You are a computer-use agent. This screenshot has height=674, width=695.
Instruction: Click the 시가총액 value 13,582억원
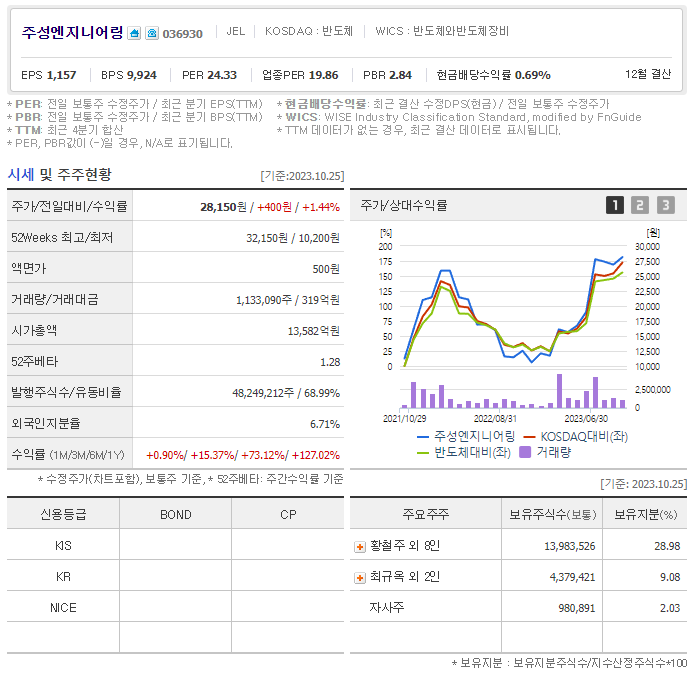(x=314, y=331)
